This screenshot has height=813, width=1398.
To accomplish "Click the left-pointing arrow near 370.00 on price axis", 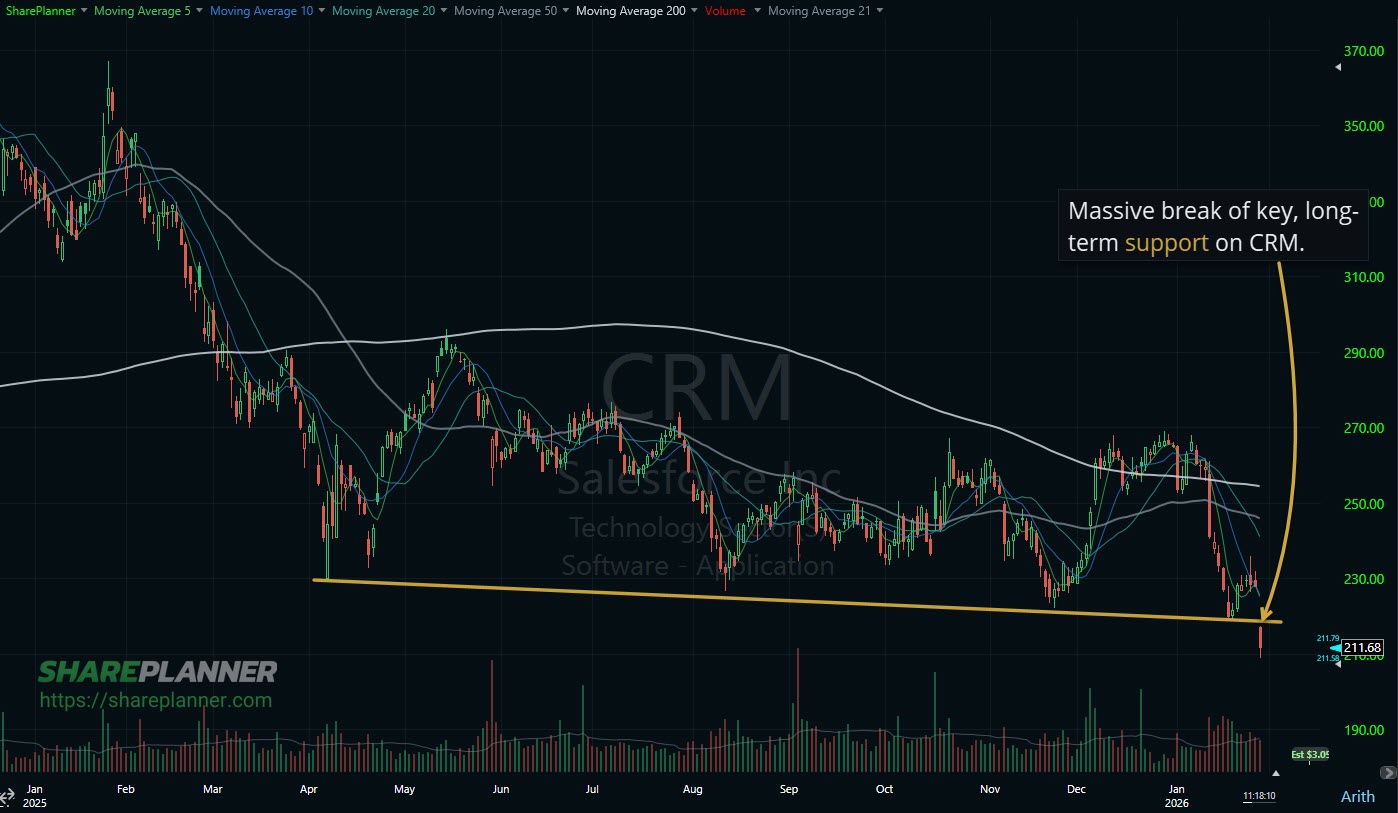I will click(1337, 68).
